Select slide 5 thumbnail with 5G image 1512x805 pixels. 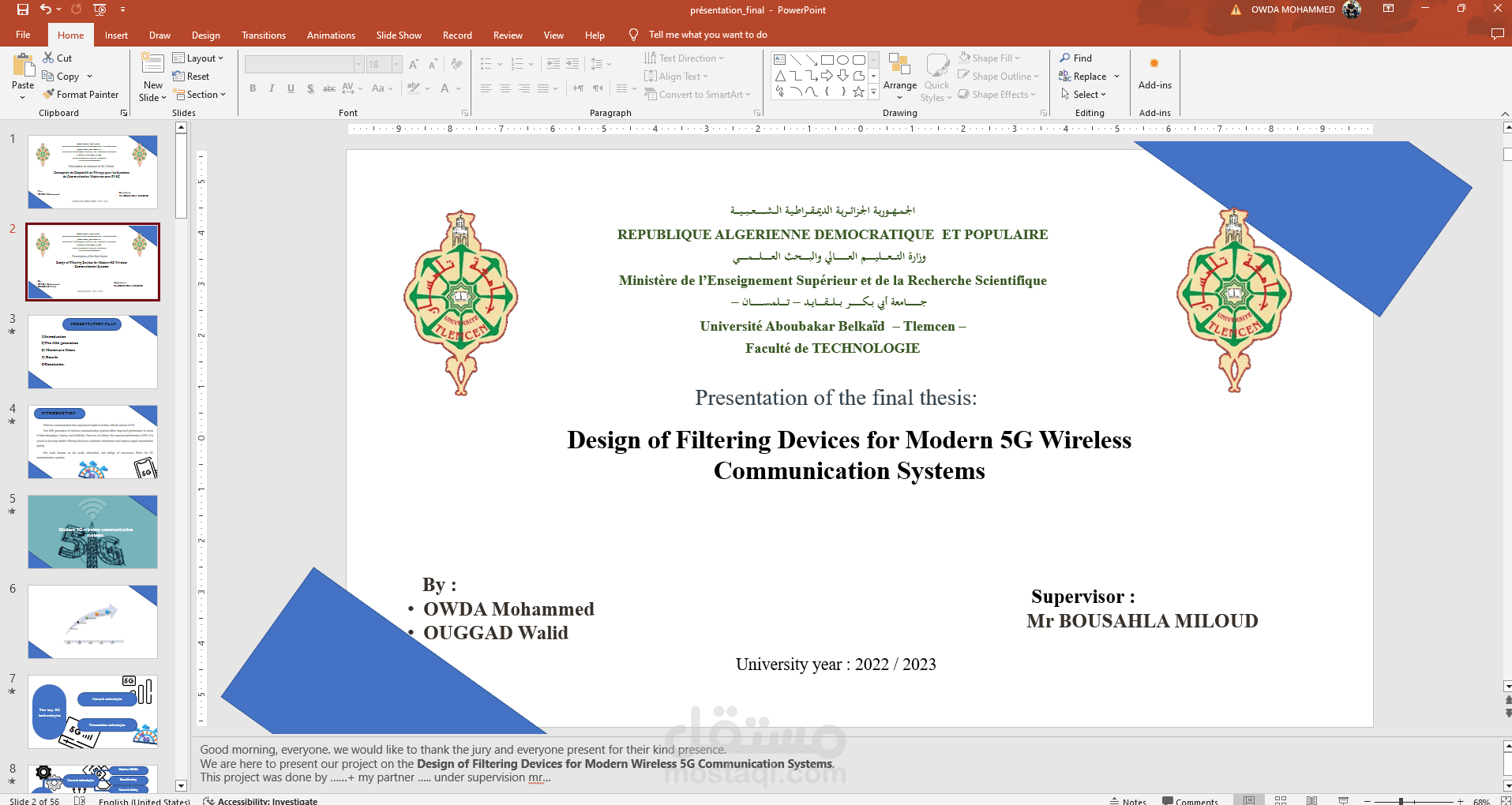(92, 532)
